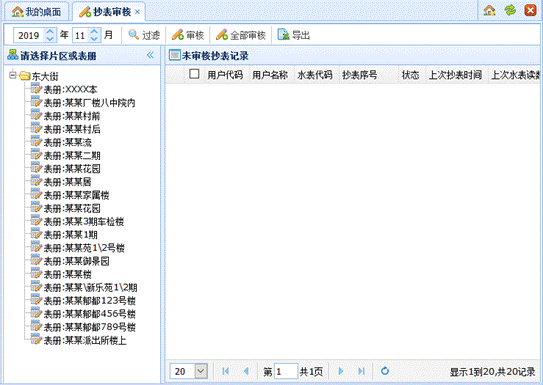
Task: Click the 过滤 filter button
Action: click(x=144, y=35)
